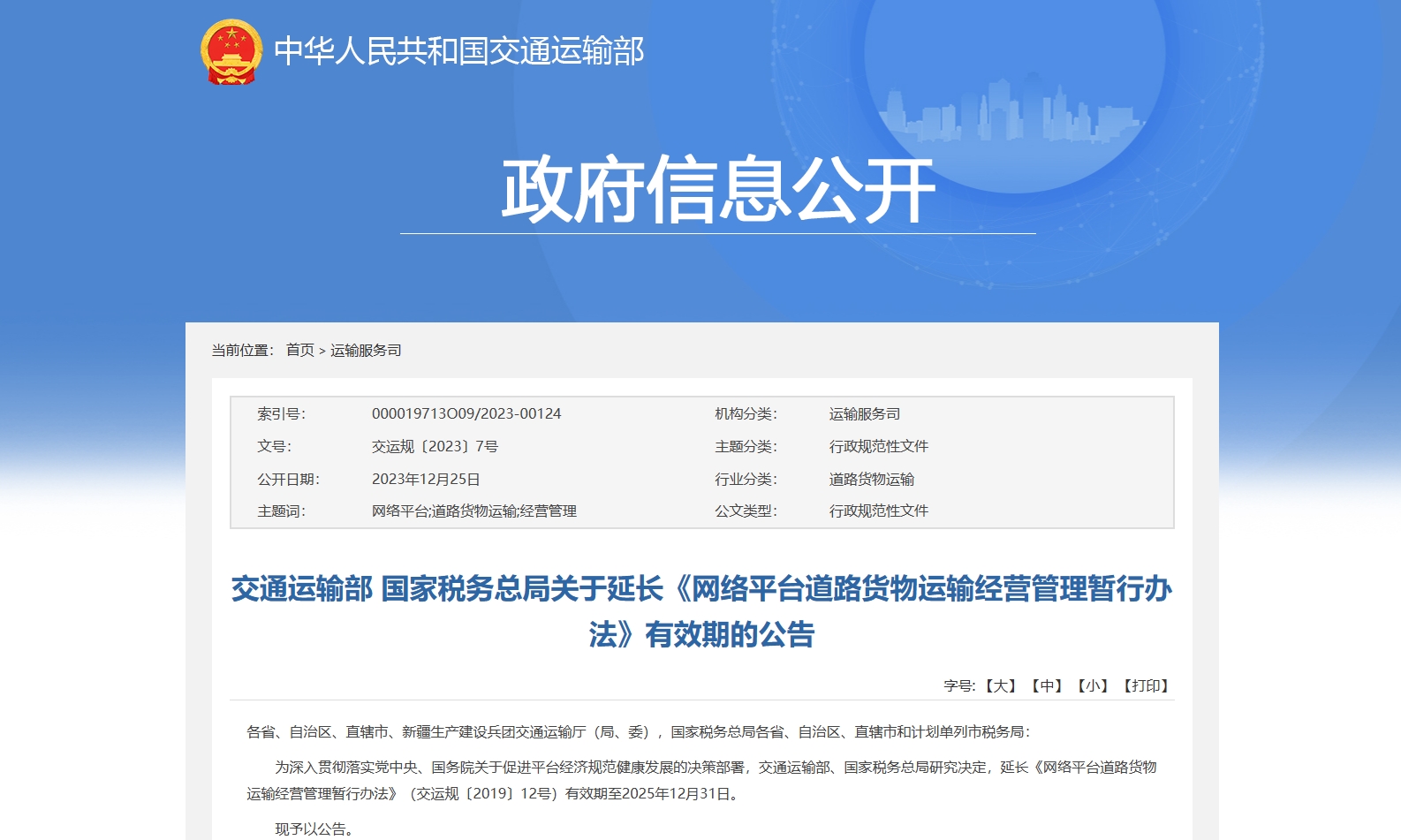Click the 行政规范性文件 value beside 公文类型
The height and width of the screenshot is (840, 1401).
click(x=879, y=511)
